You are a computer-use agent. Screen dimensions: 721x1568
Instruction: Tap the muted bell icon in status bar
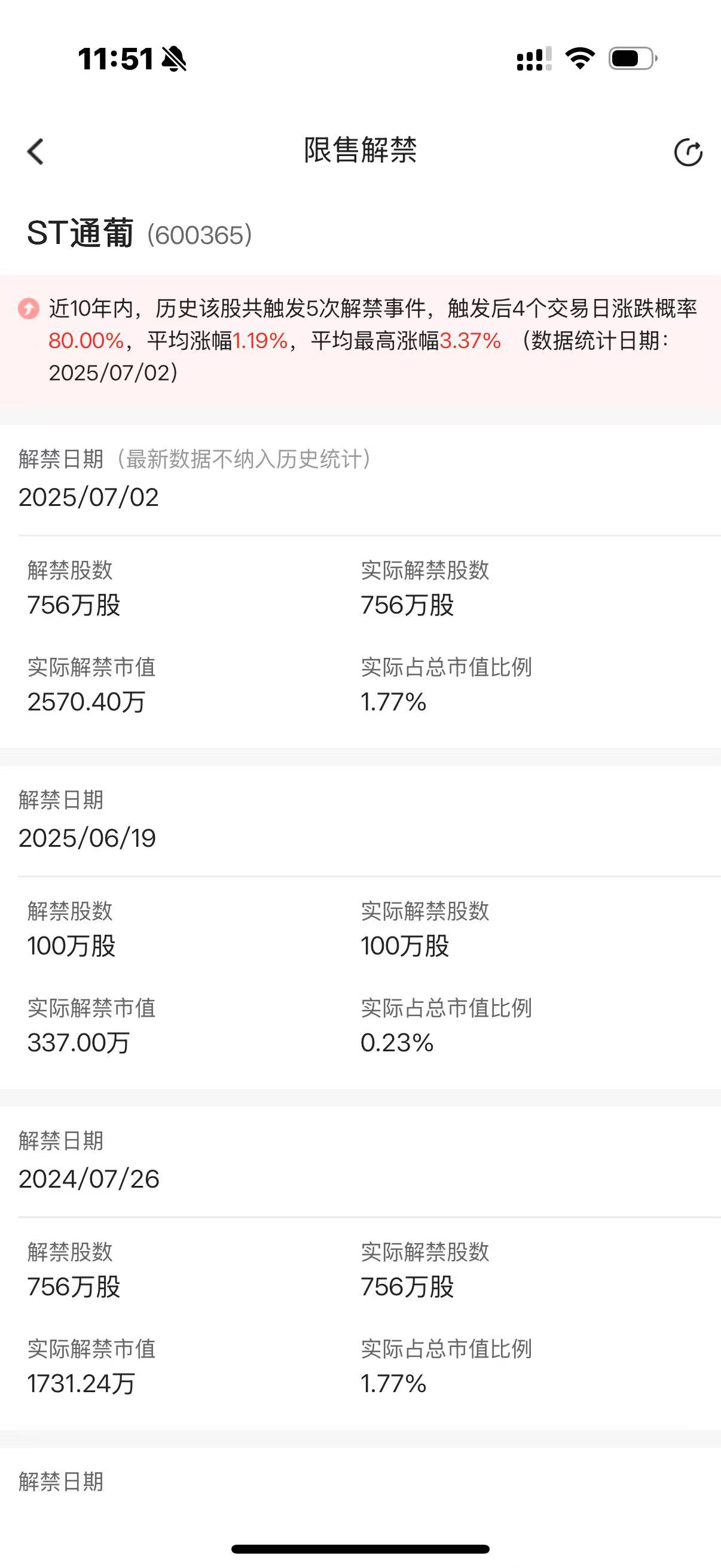(x=174, y=59)
